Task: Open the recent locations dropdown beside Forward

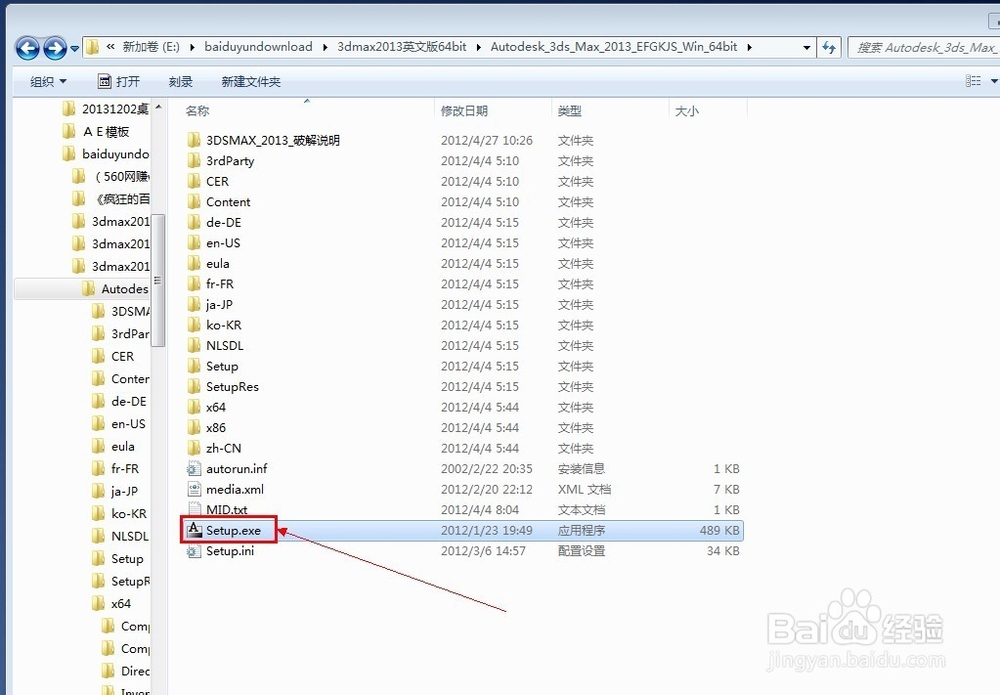Action: pyautogui.click(x=75, y=48)
